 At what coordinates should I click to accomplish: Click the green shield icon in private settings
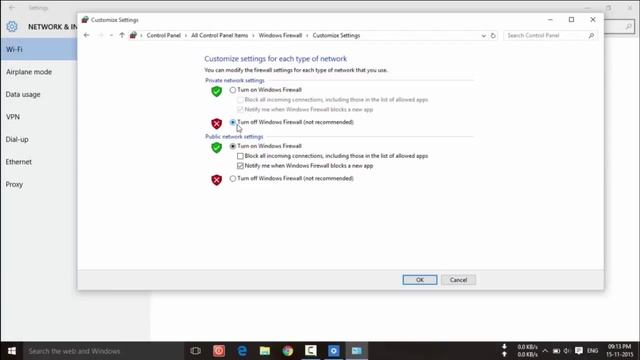tap(216, 91)
